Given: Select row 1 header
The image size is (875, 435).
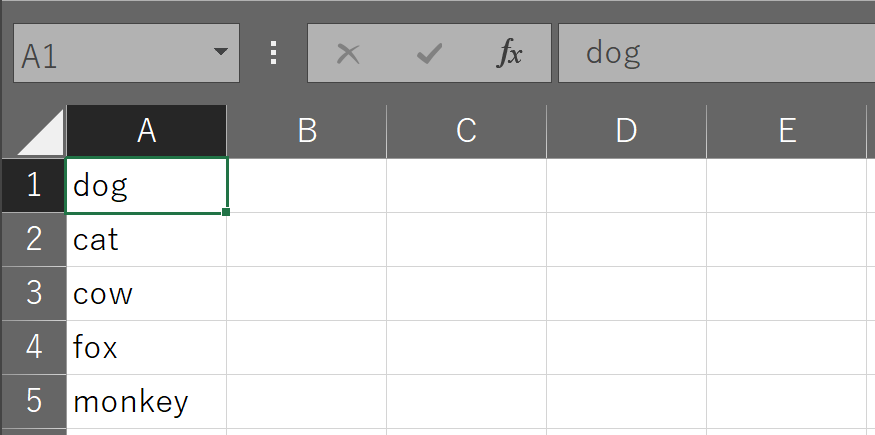Looking at the screenshot, I should 34,185.
